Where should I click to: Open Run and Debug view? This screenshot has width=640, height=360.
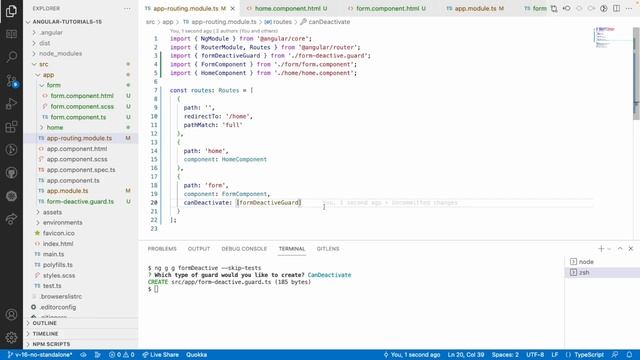pyautogui.click(x=11, y=104)
